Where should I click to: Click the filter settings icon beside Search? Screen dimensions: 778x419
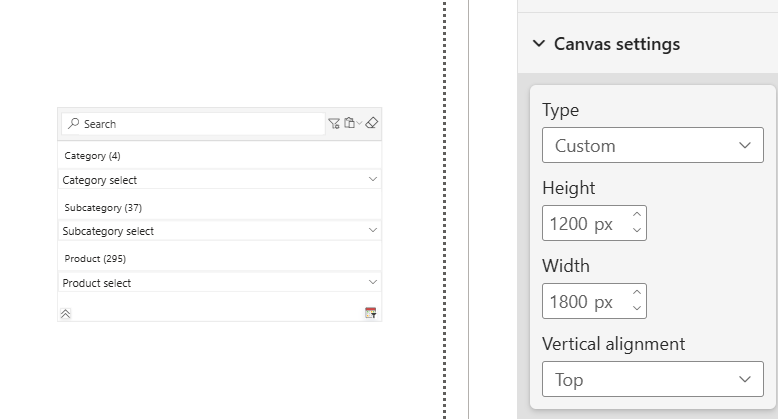334,123
